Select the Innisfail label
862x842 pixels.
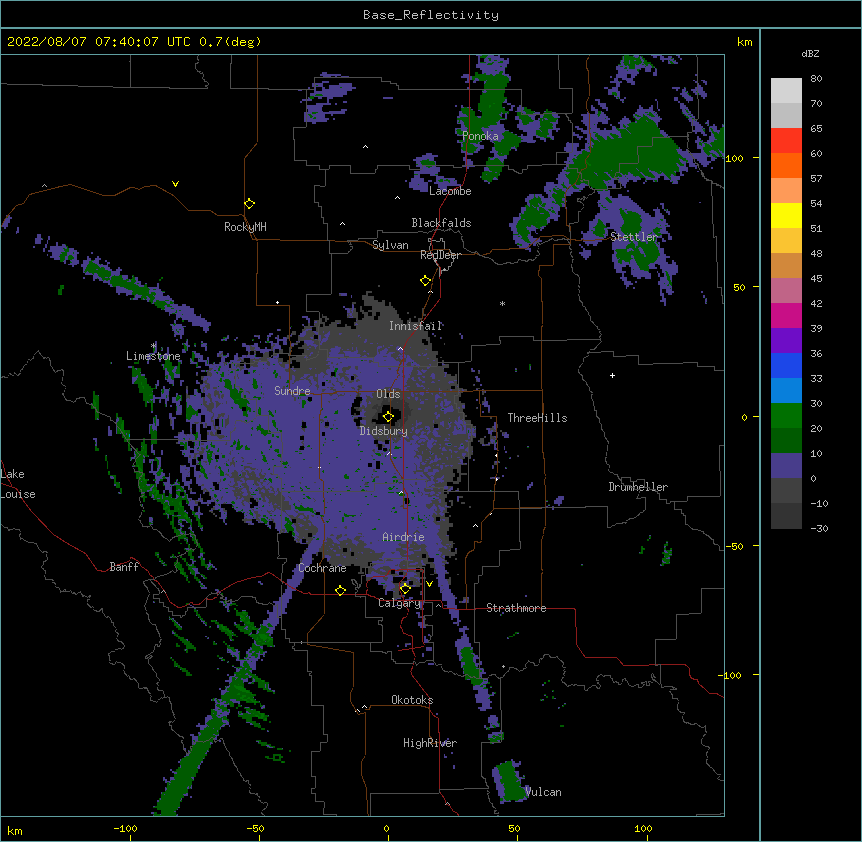tap(416, 326)
